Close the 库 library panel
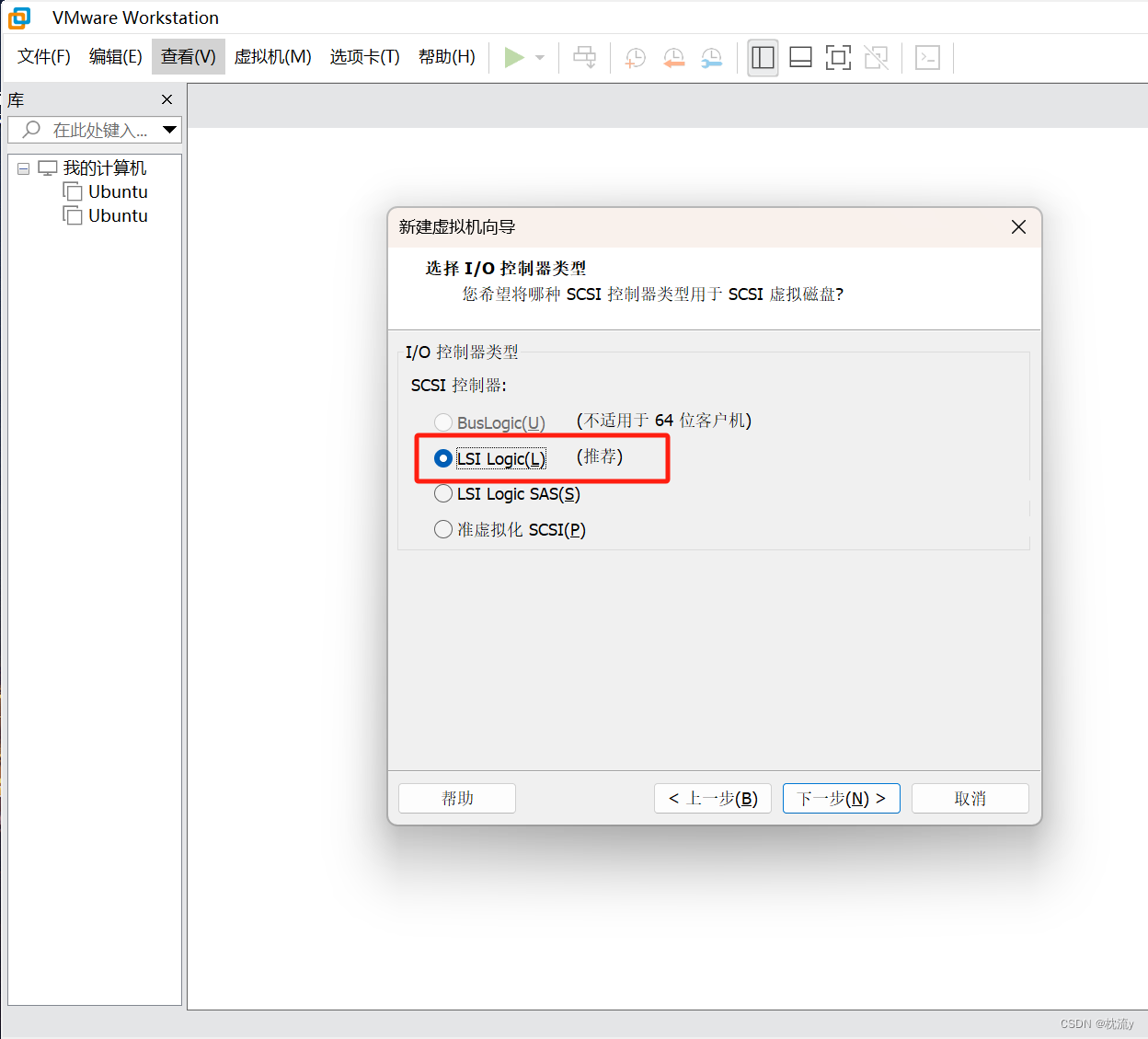The image size is (1148, 1039). (166, 99)
